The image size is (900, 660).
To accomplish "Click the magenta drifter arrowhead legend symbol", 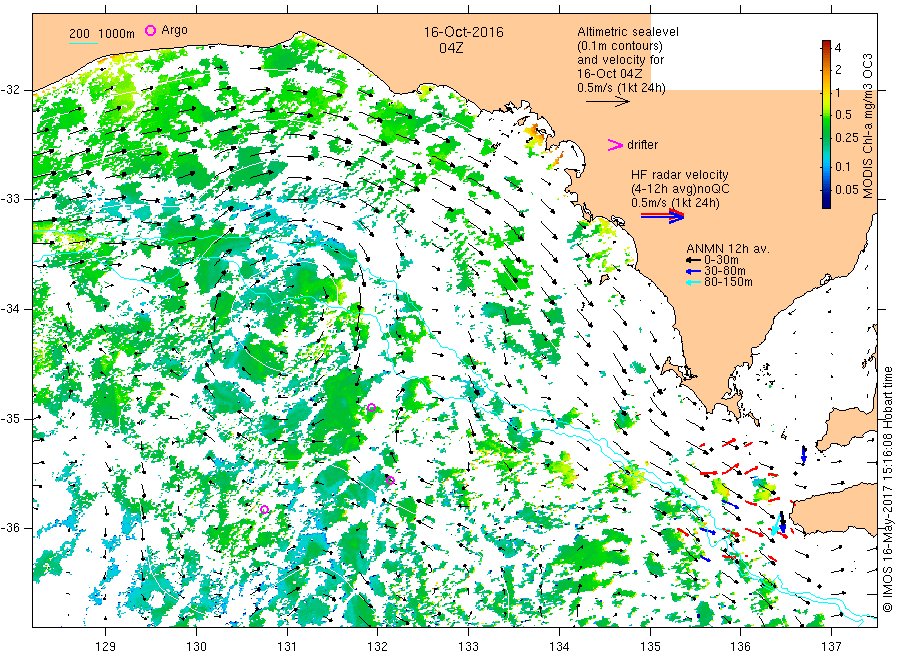I will 615,145.
